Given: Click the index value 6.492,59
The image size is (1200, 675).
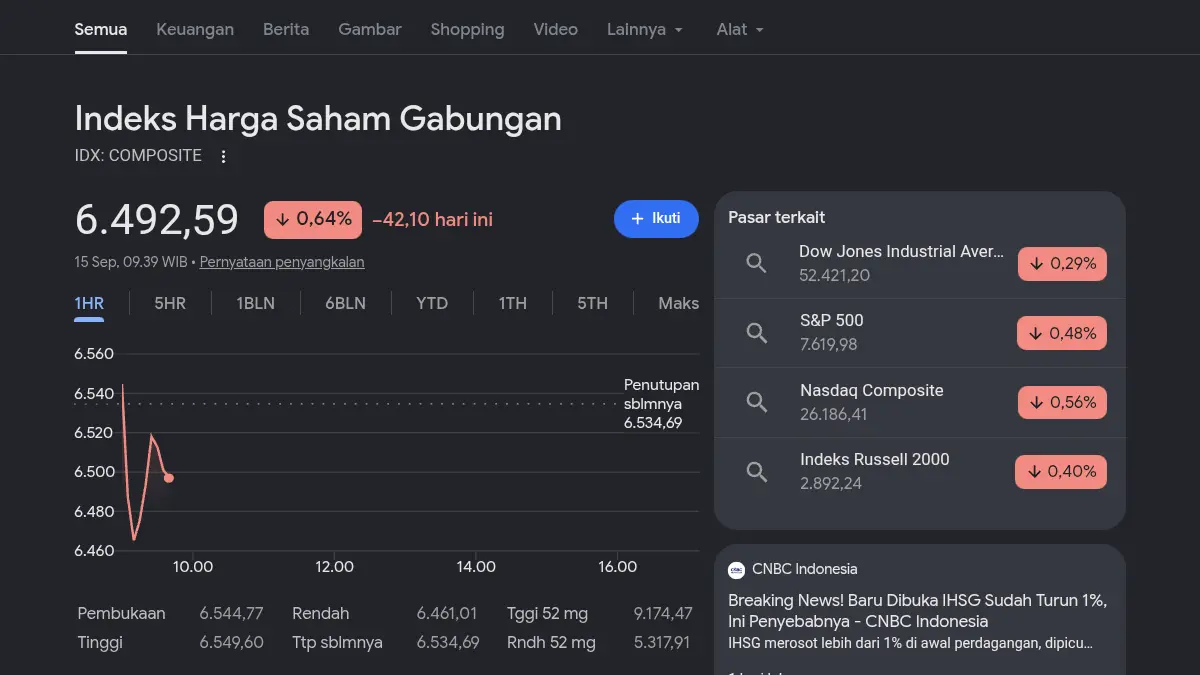Looking at the screenshot, I should click(157, 220).
